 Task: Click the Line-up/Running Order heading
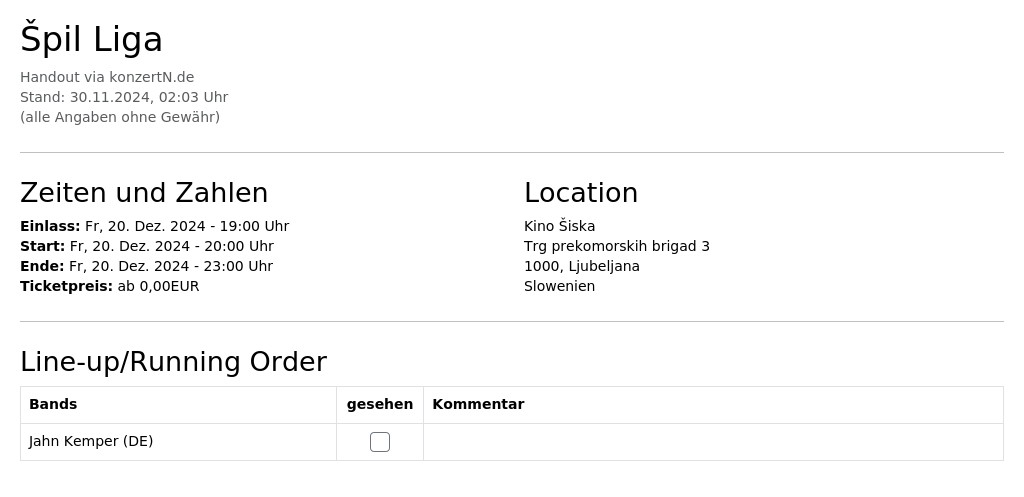(173, 362)
